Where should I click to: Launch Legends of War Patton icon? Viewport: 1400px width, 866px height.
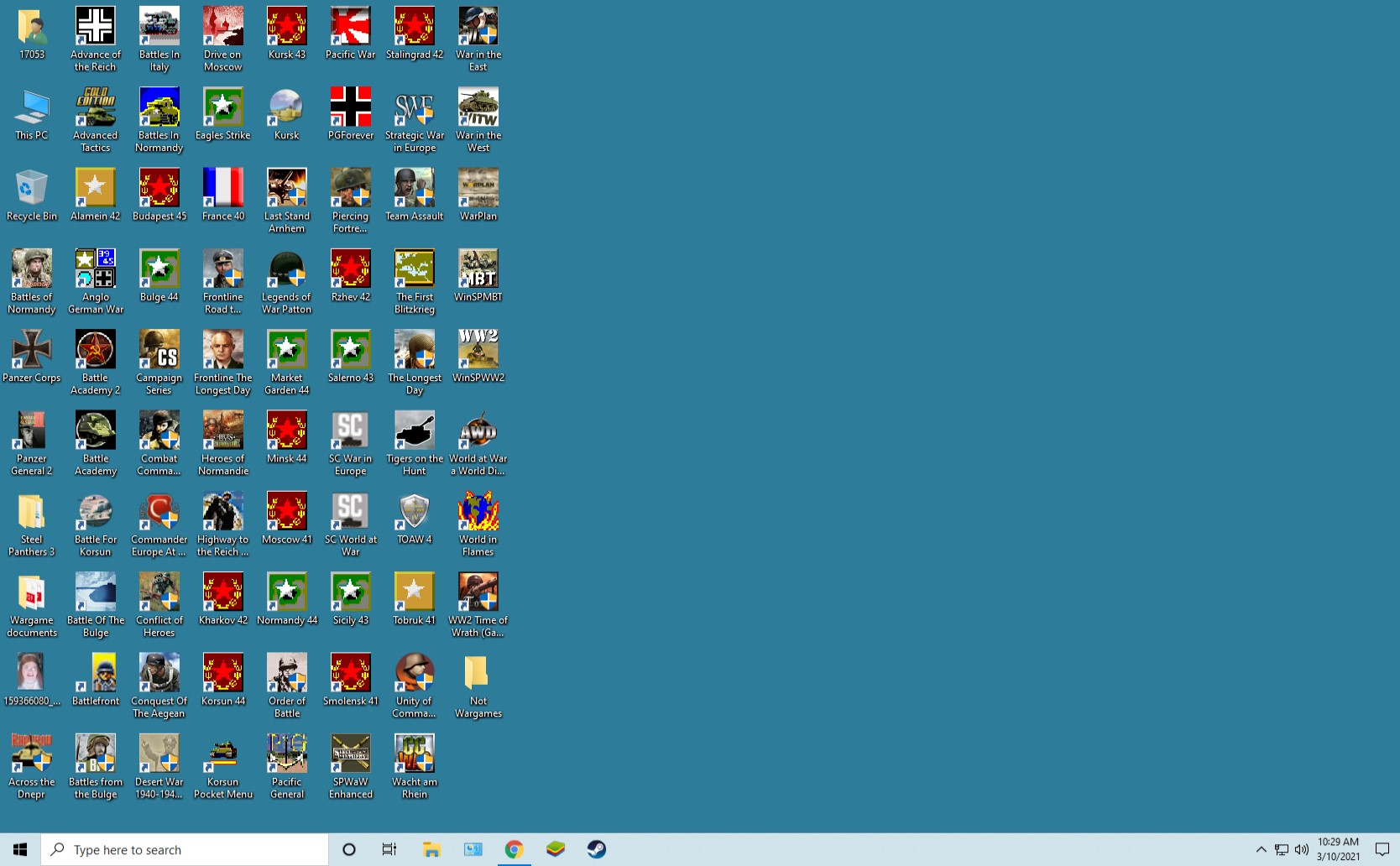tap(287, 269)
